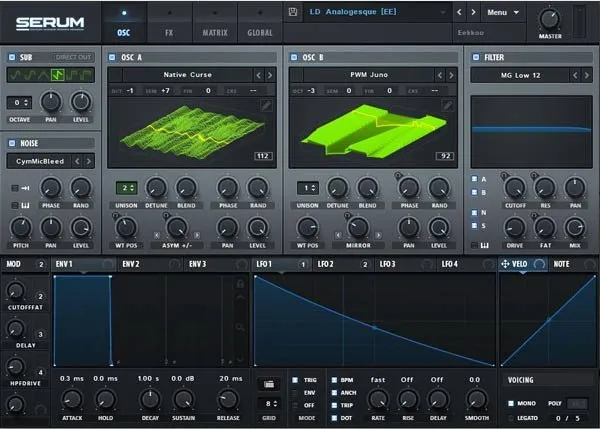Switch to the MATRIX tab
The width and height of the screenshot is (600, 429).
215,24
